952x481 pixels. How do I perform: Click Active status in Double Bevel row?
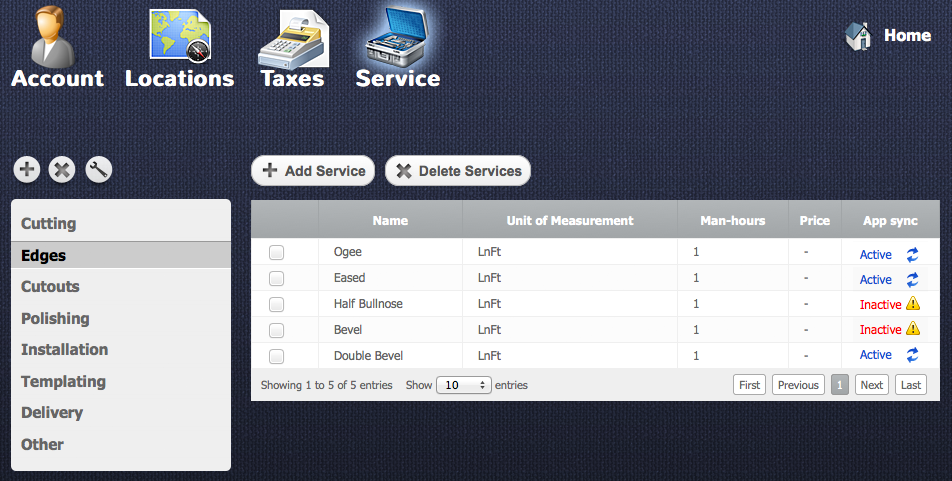[876, 355]
